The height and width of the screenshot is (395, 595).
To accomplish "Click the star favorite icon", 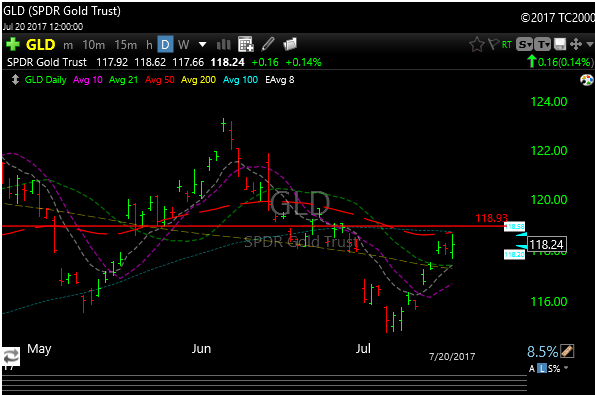I will tap(477, 44).
